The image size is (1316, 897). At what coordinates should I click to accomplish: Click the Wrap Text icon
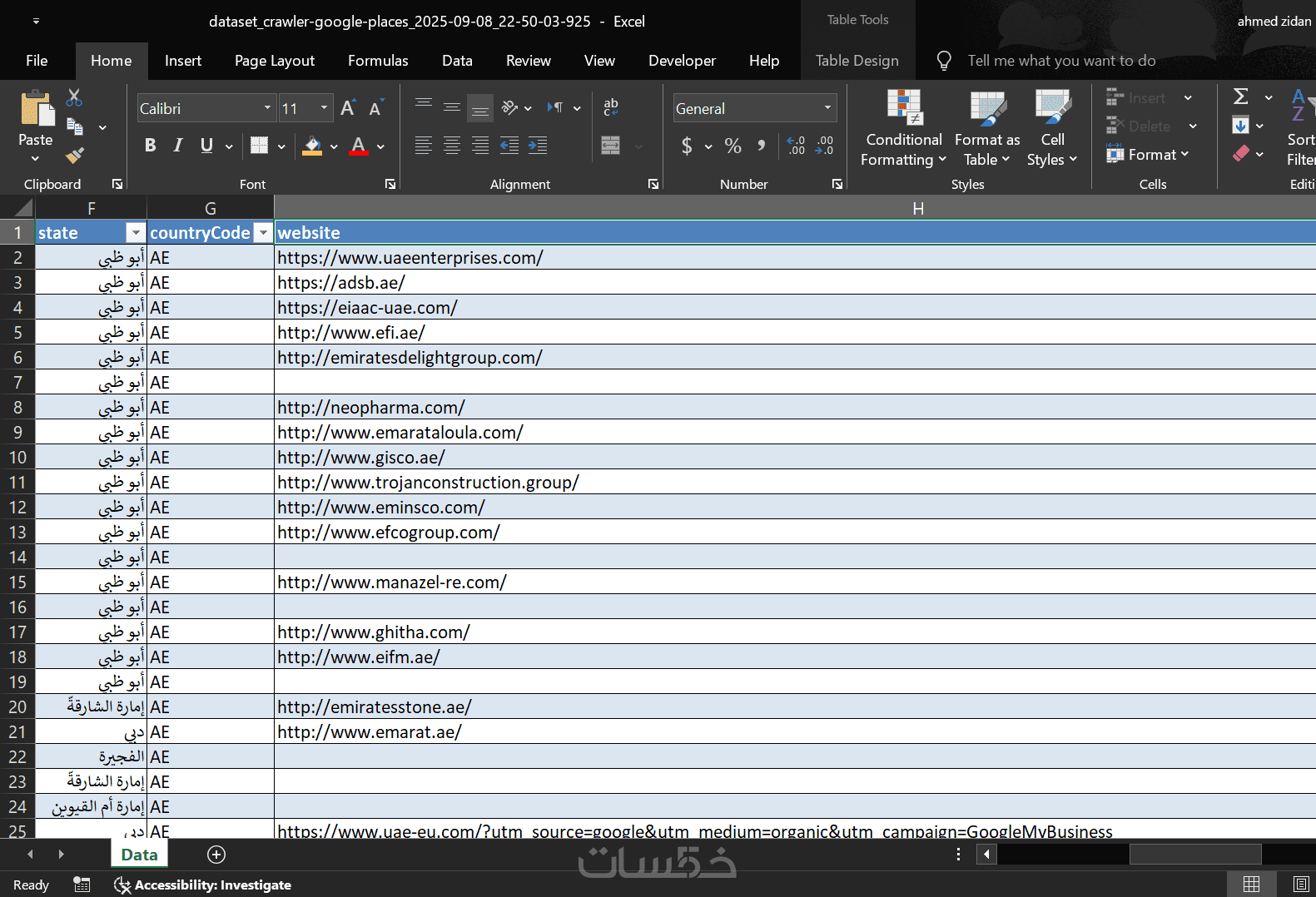(611, 107)
